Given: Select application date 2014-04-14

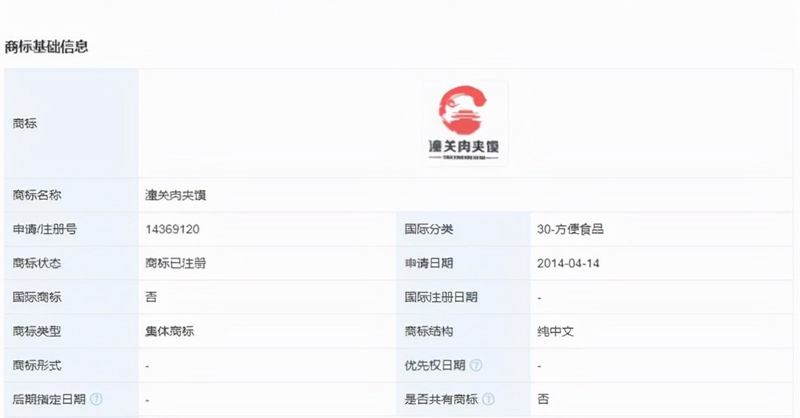Looking at the screenshot, I should tap(568, 263).
